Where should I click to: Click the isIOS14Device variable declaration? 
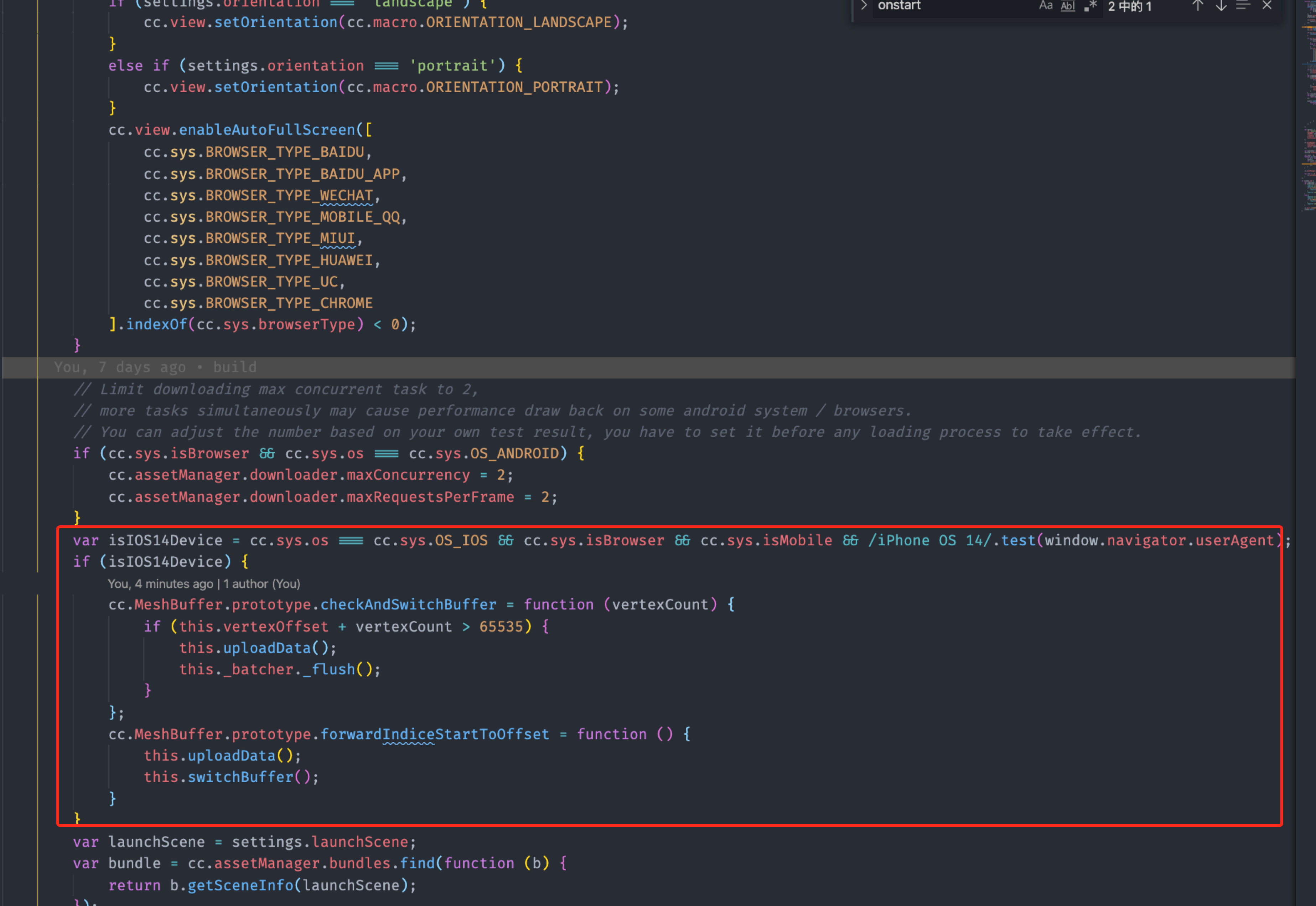point(165,540)
